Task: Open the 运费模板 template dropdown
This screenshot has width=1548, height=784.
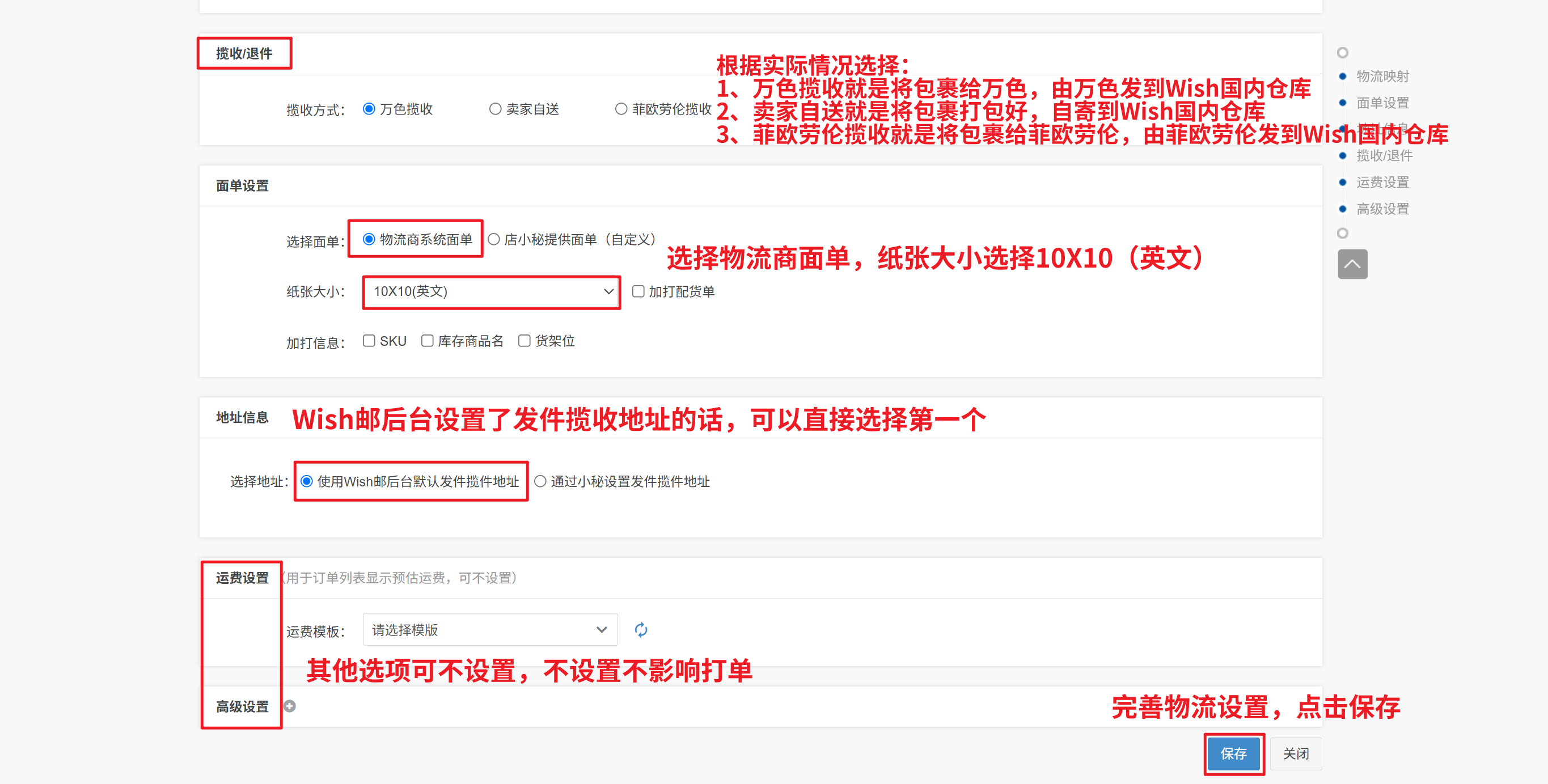Action: 490,630
